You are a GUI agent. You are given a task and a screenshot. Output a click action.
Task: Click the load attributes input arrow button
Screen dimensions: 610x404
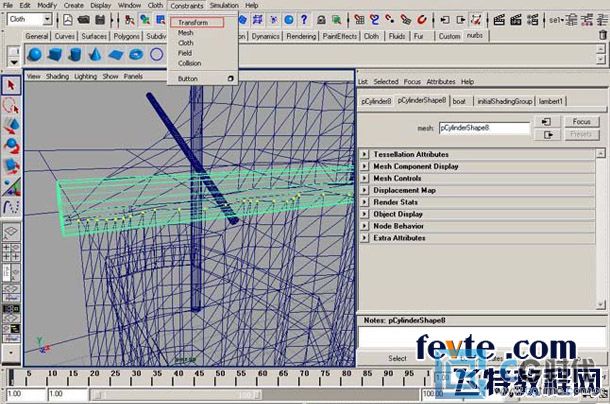[547, 122]
